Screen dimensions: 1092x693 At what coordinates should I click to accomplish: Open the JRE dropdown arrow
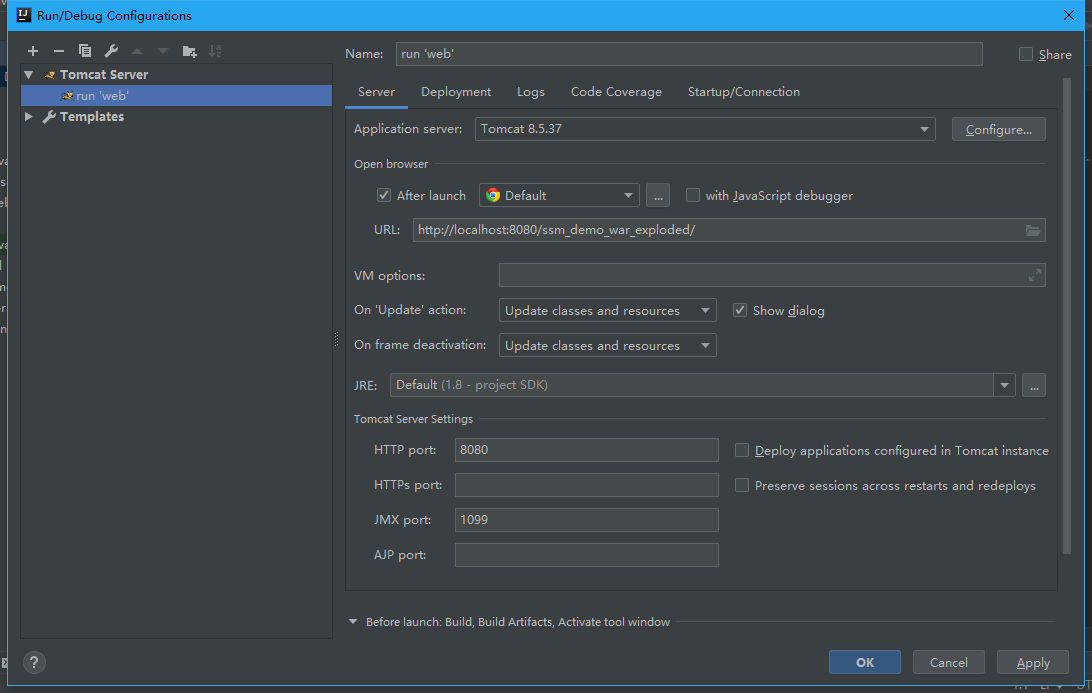pyautogui.click(x=1004, y=385)
